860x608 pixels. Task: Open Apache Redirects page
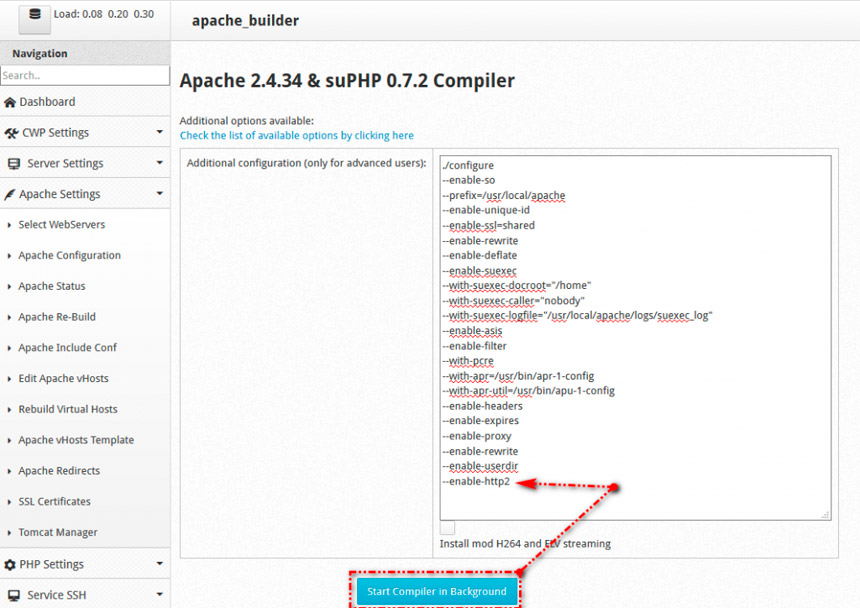(x=59, y=470)
